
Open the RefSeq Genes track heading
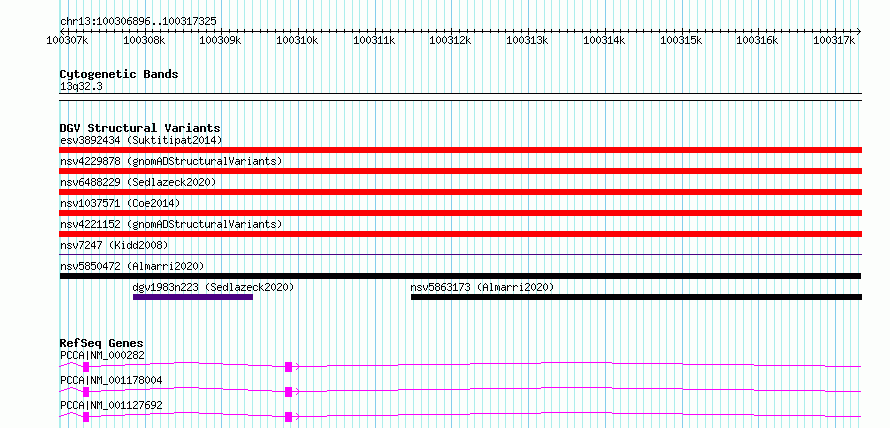click(x=101, y=343)
